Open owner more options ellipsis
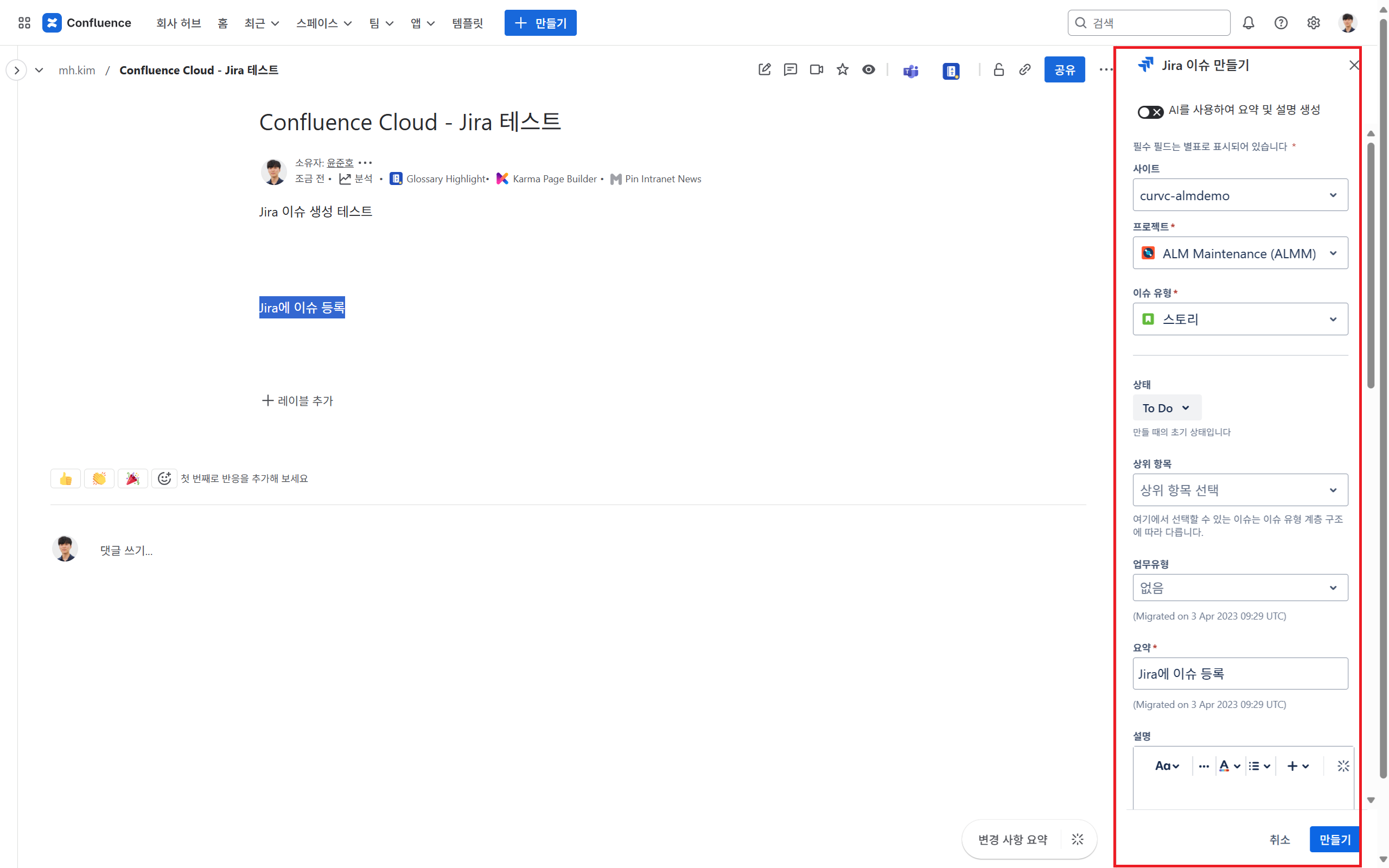 pos(365,162)
